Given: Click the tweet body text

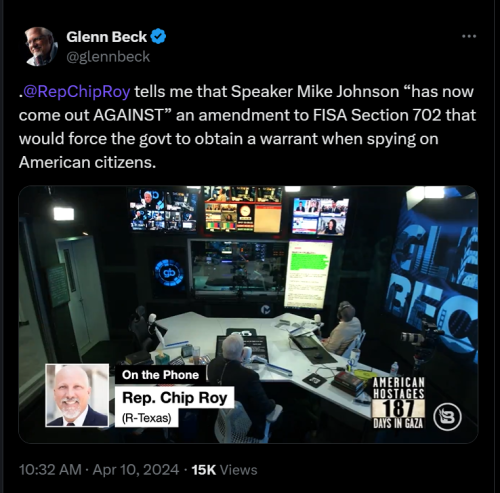Looking at the screenshot, I should (247, 127).
